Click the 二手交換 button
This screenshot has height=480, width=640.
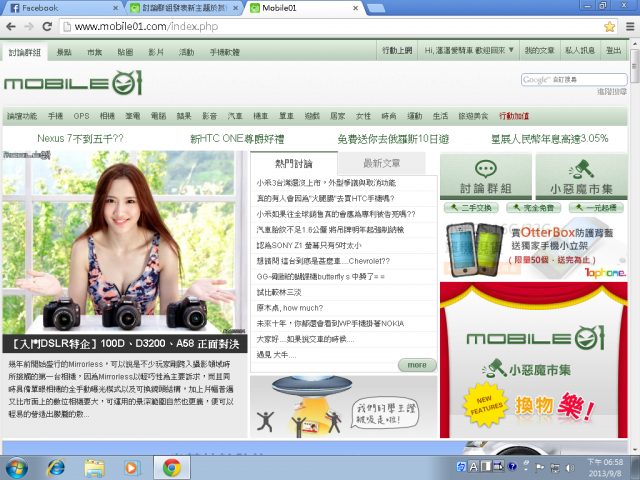(471, 208)
